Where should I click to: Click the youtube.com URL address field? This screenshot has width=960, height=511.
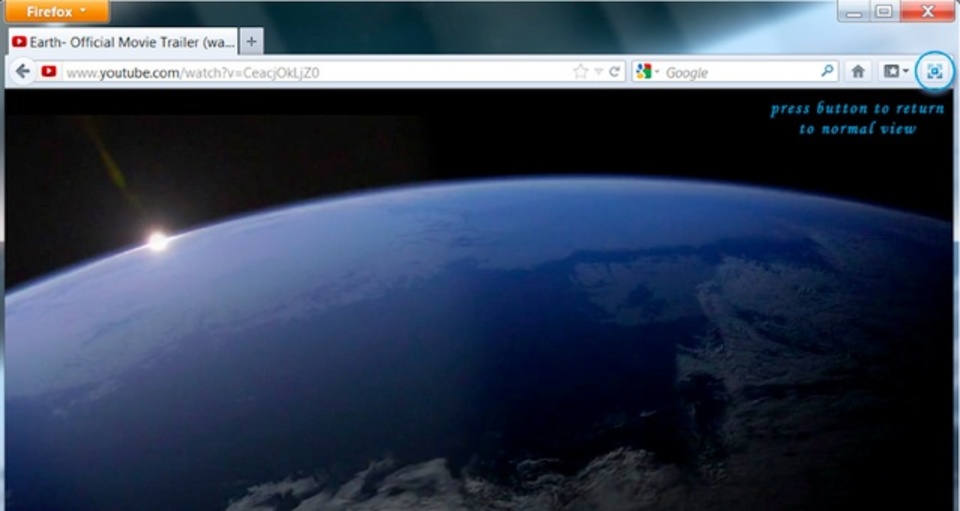point(315,72)
